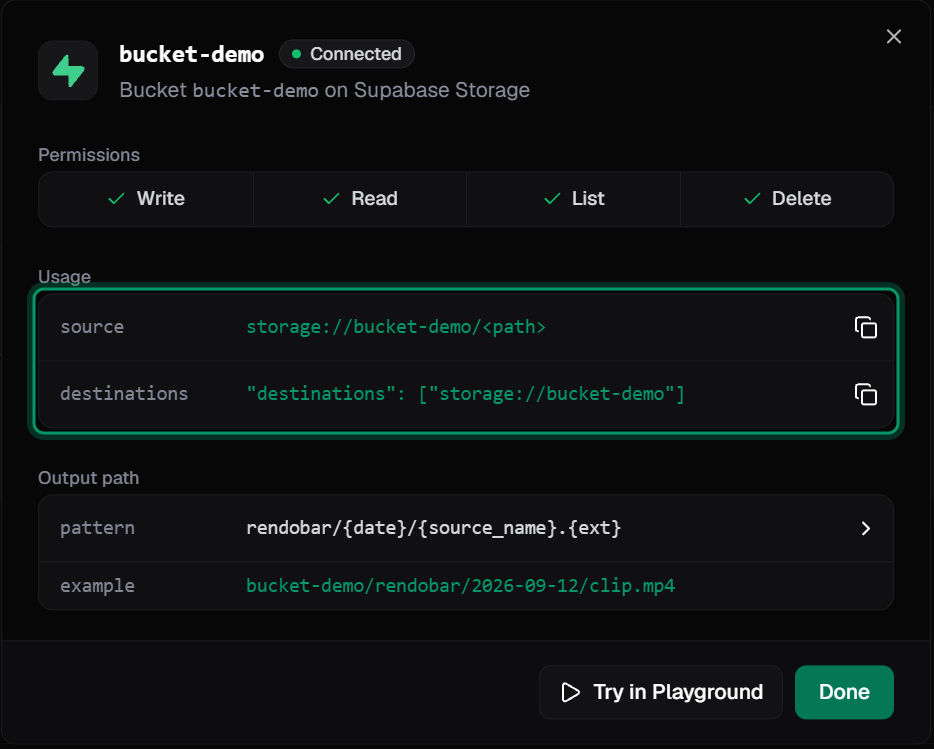
Task: Open Try in Playground
Action: (x=661, y=692)
